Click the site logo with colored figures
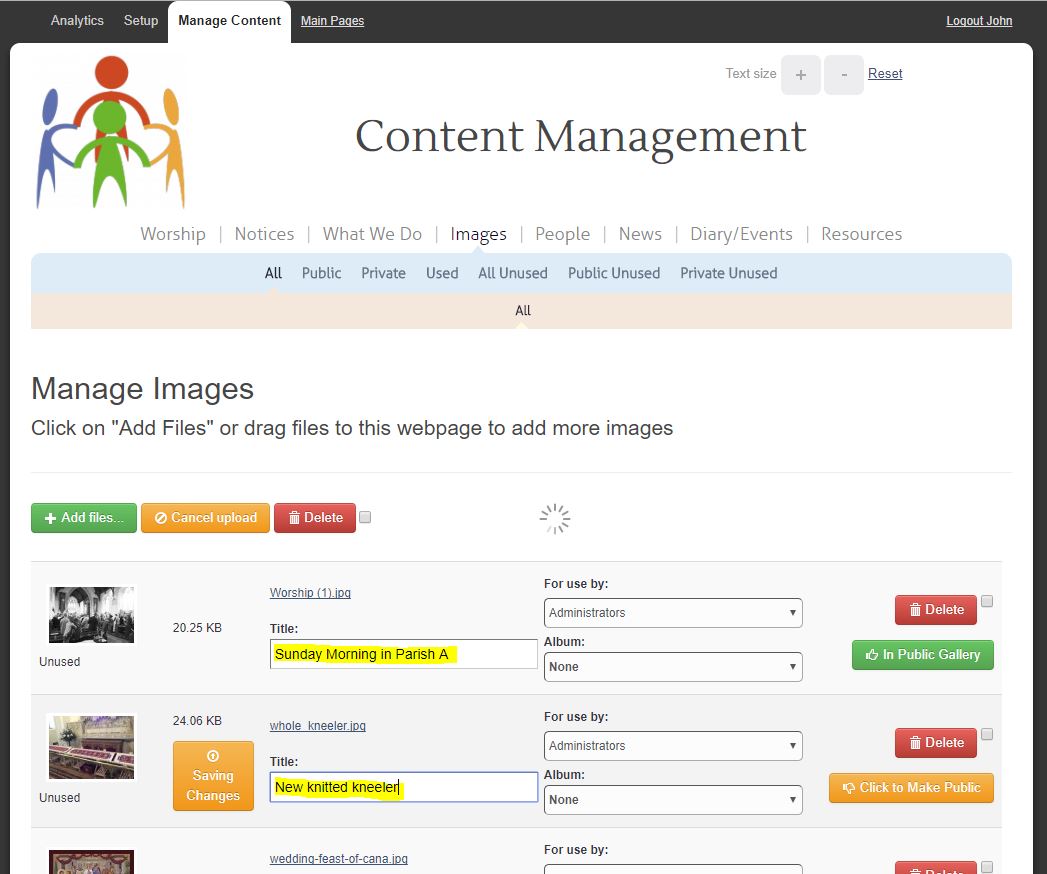Viewport: 1047px width, 874px height. click(x=110, y=132)
